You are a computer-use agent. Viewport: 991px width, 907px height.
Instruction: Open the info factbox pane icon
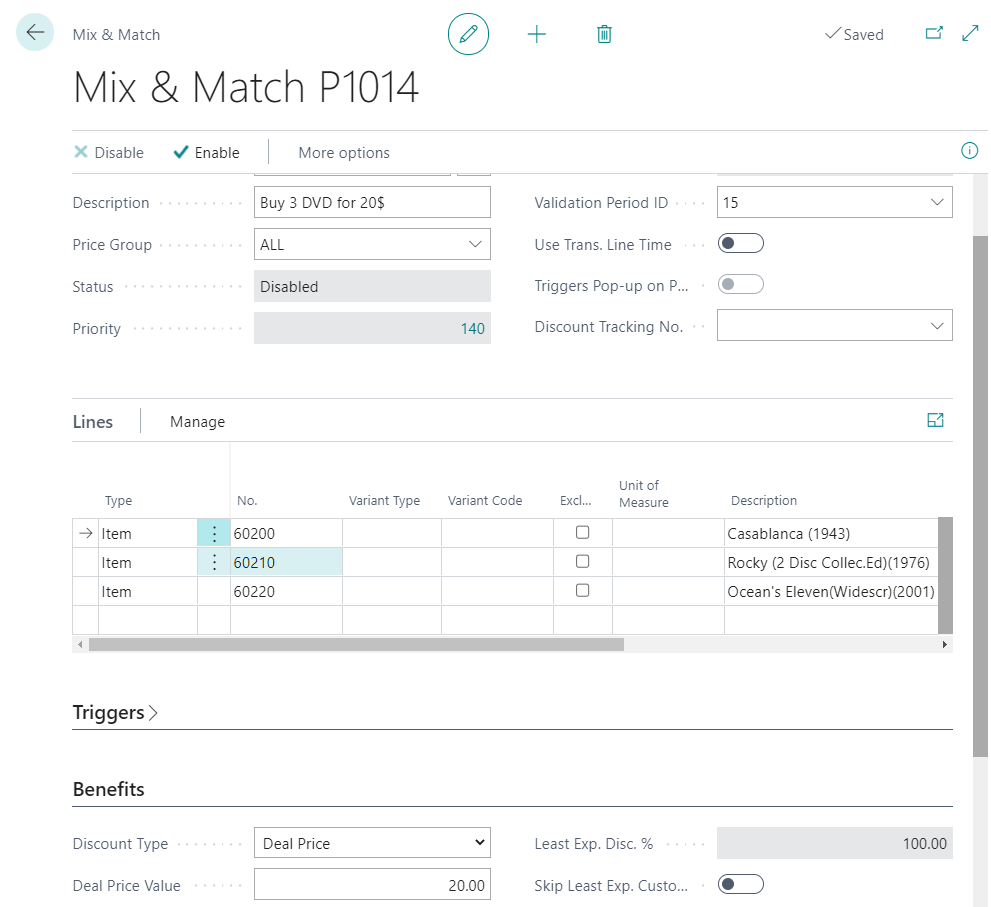tap(970, 150)
